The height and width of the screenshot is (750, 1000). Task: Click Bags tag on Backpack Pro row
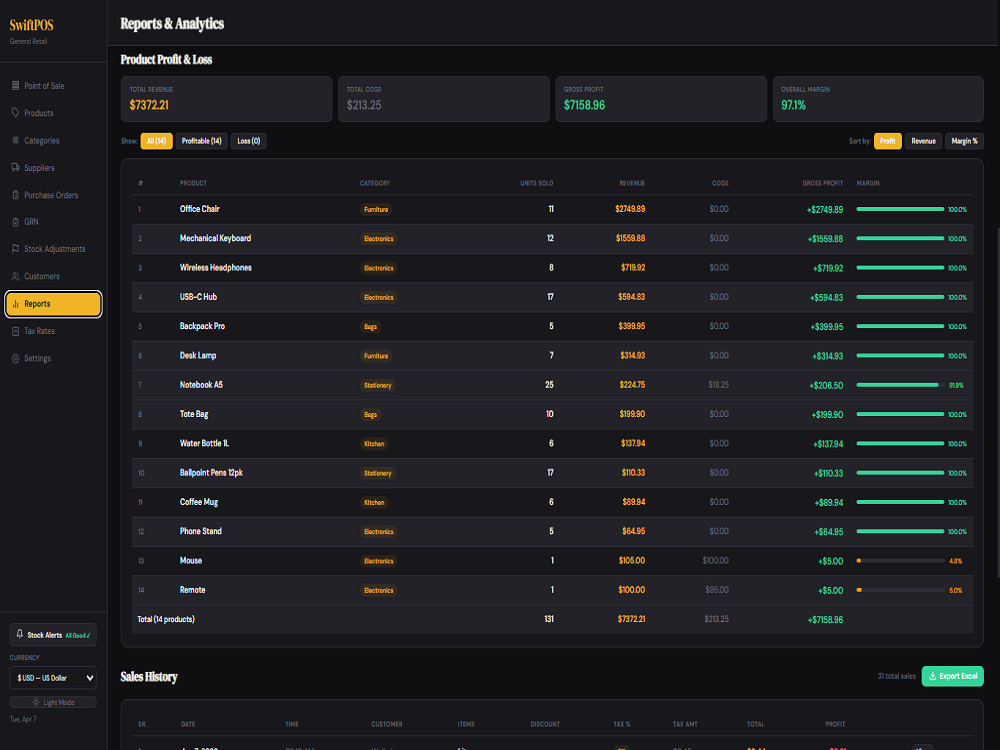click(x=371, y=327)
